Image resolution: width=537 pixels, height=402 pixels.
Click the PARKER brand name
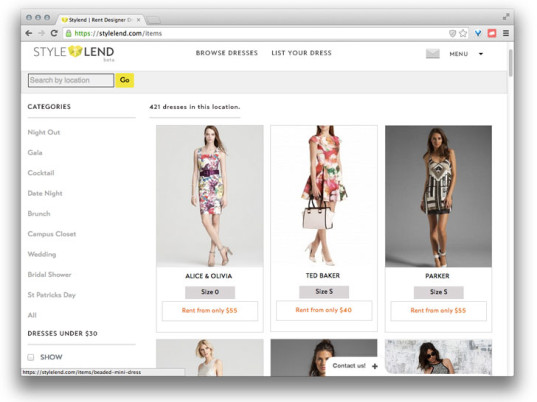pos(437,276)
